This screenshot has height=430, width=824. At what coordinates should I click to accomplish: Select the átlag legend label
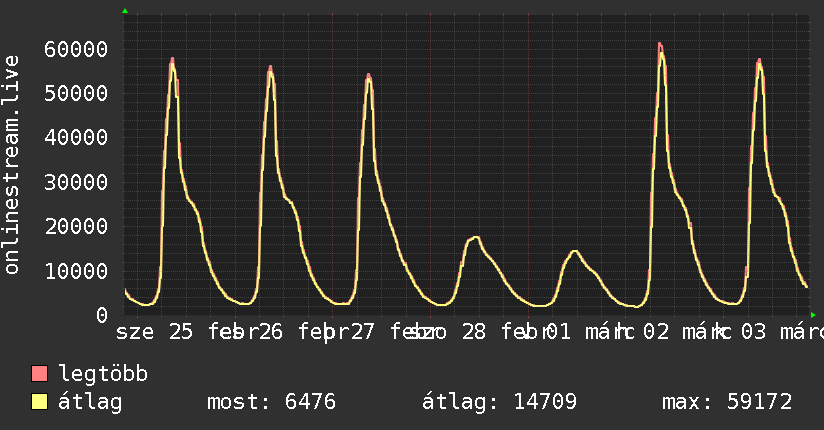(90, 402)
